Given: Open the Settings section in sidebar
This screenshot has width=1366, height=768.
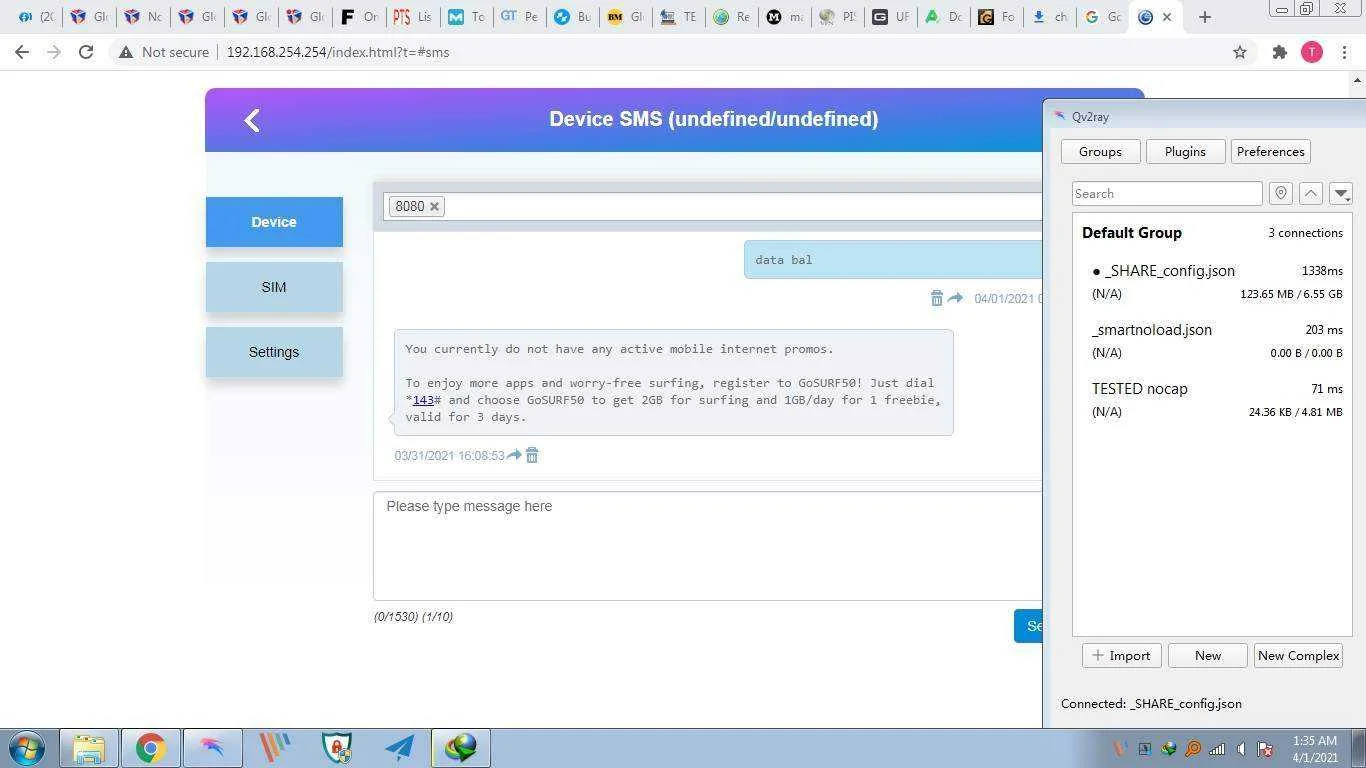Looking at the screenshot, I should [274, 352].
